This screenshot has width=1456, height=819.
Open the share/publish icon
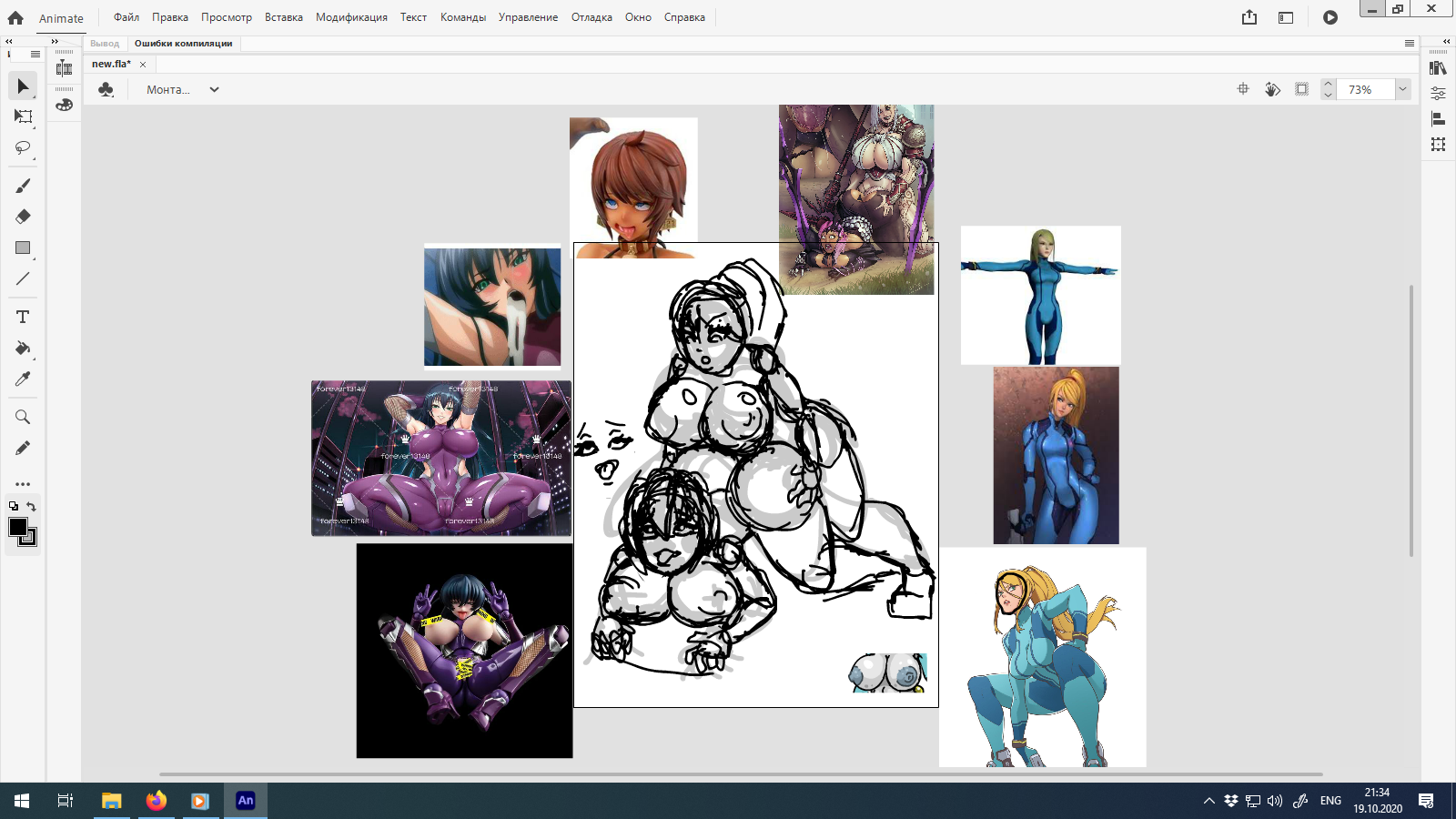pyautogui.click(x=1249, y=17)
